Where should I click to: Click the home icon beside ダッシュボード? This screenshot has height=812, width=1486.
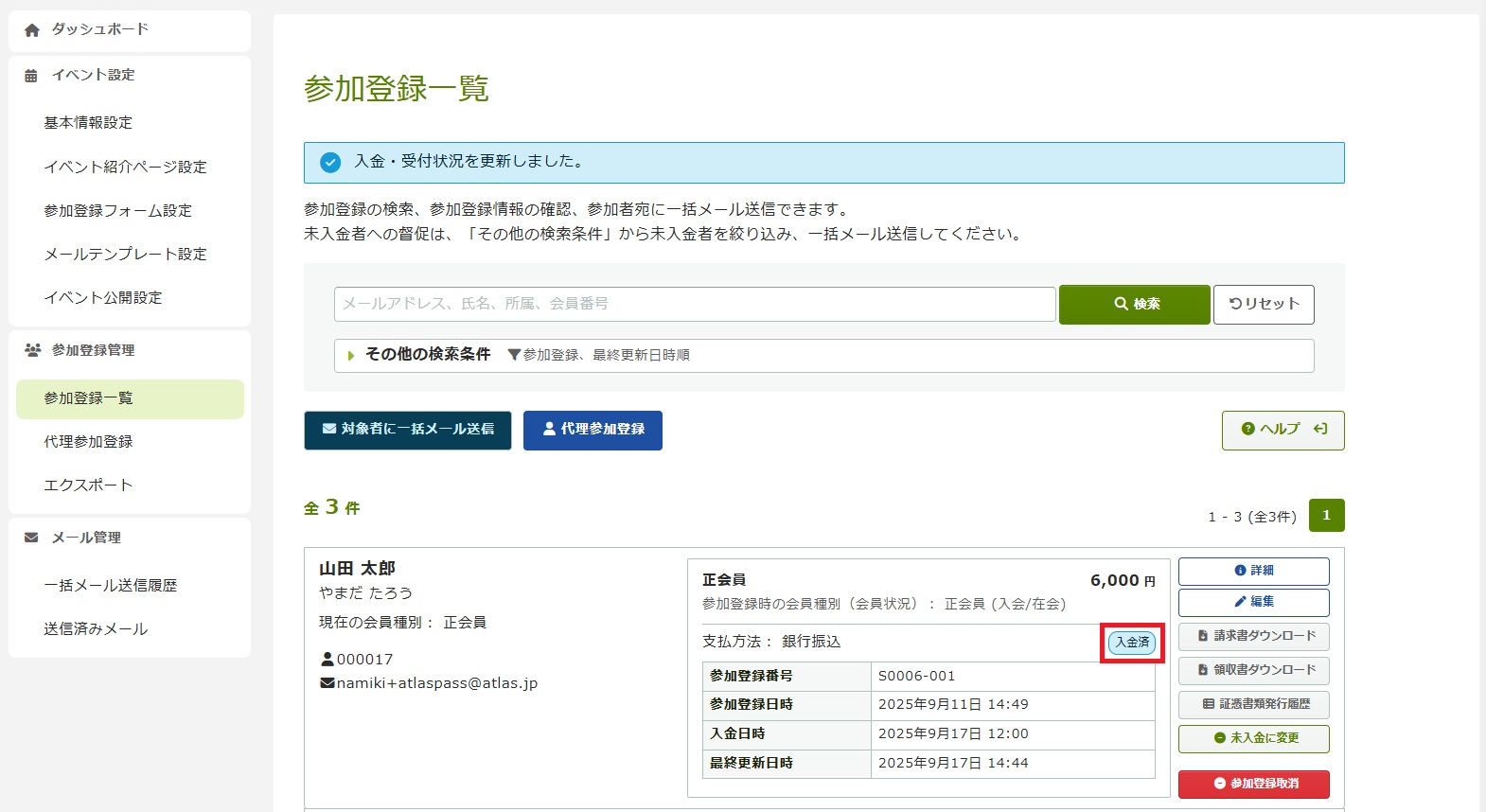[32, 30]
